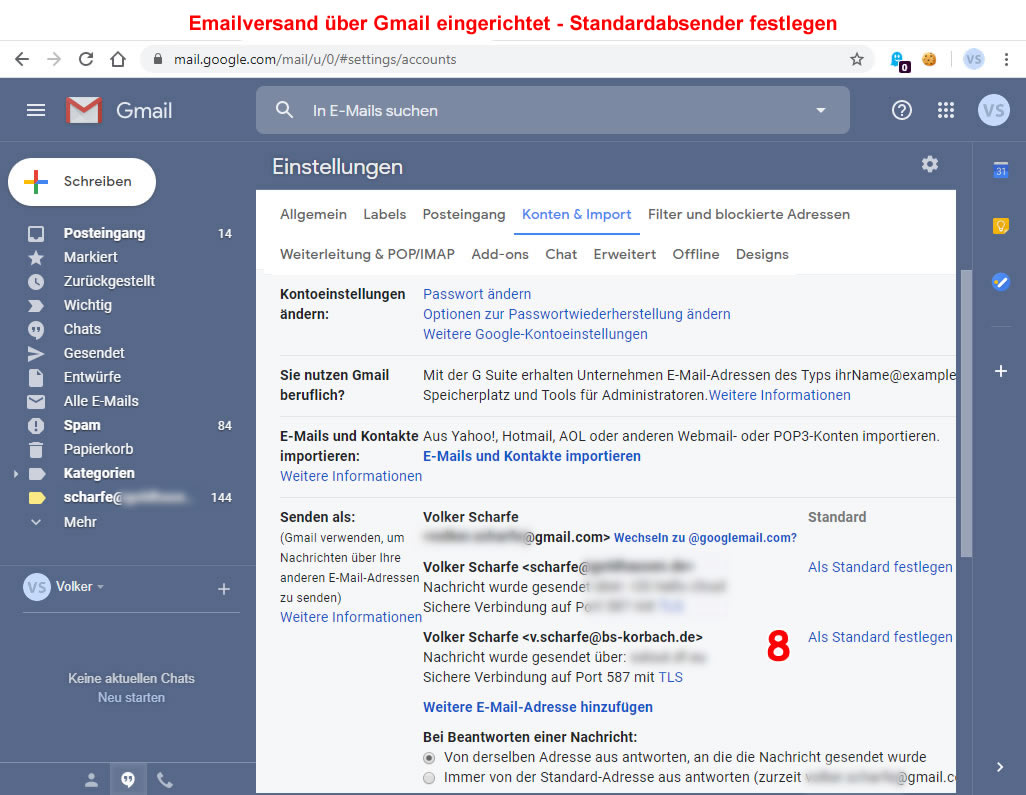Switch to the Posteingang settings tab

click(464, 214)
